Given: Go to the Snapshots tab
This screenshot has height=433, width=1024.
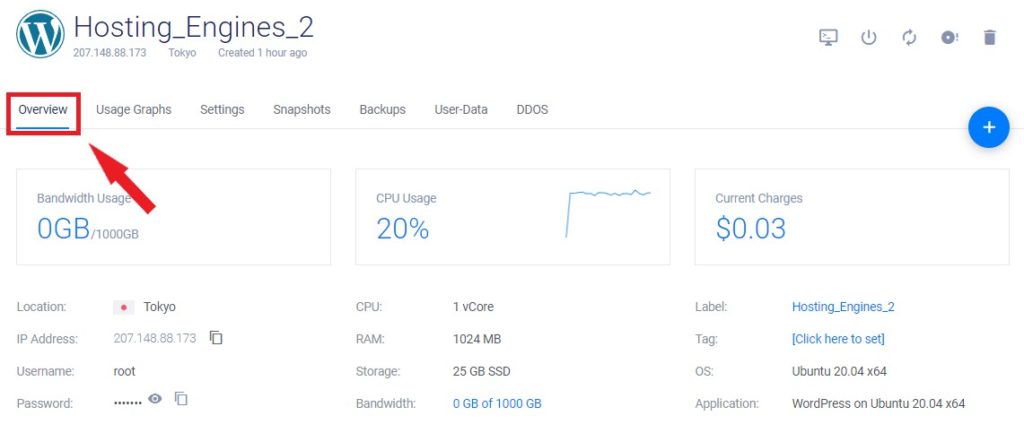Looking at the screenshot, I should tap(302, 110).
